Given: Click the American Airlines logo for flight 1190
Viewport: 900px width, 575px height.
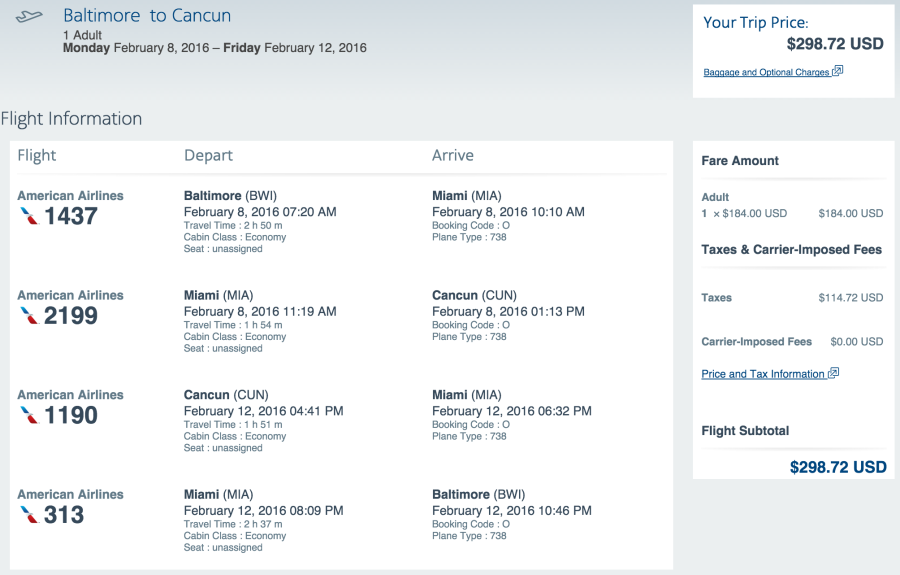Looking at the screenshot, I should [x=29, y=414].
